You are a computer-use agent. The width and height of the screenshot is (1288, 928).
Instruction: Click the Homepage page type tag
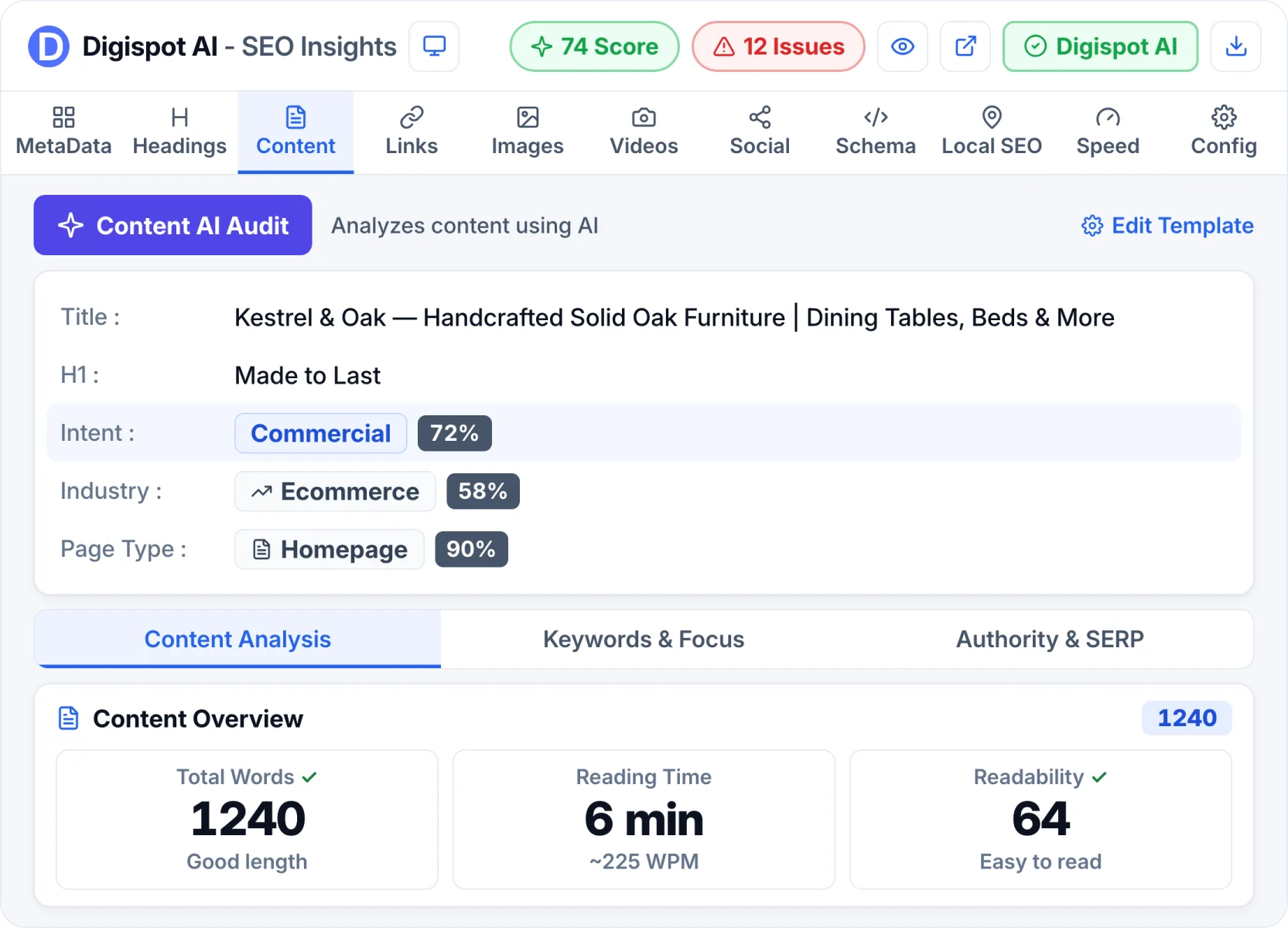click(330, 549)
